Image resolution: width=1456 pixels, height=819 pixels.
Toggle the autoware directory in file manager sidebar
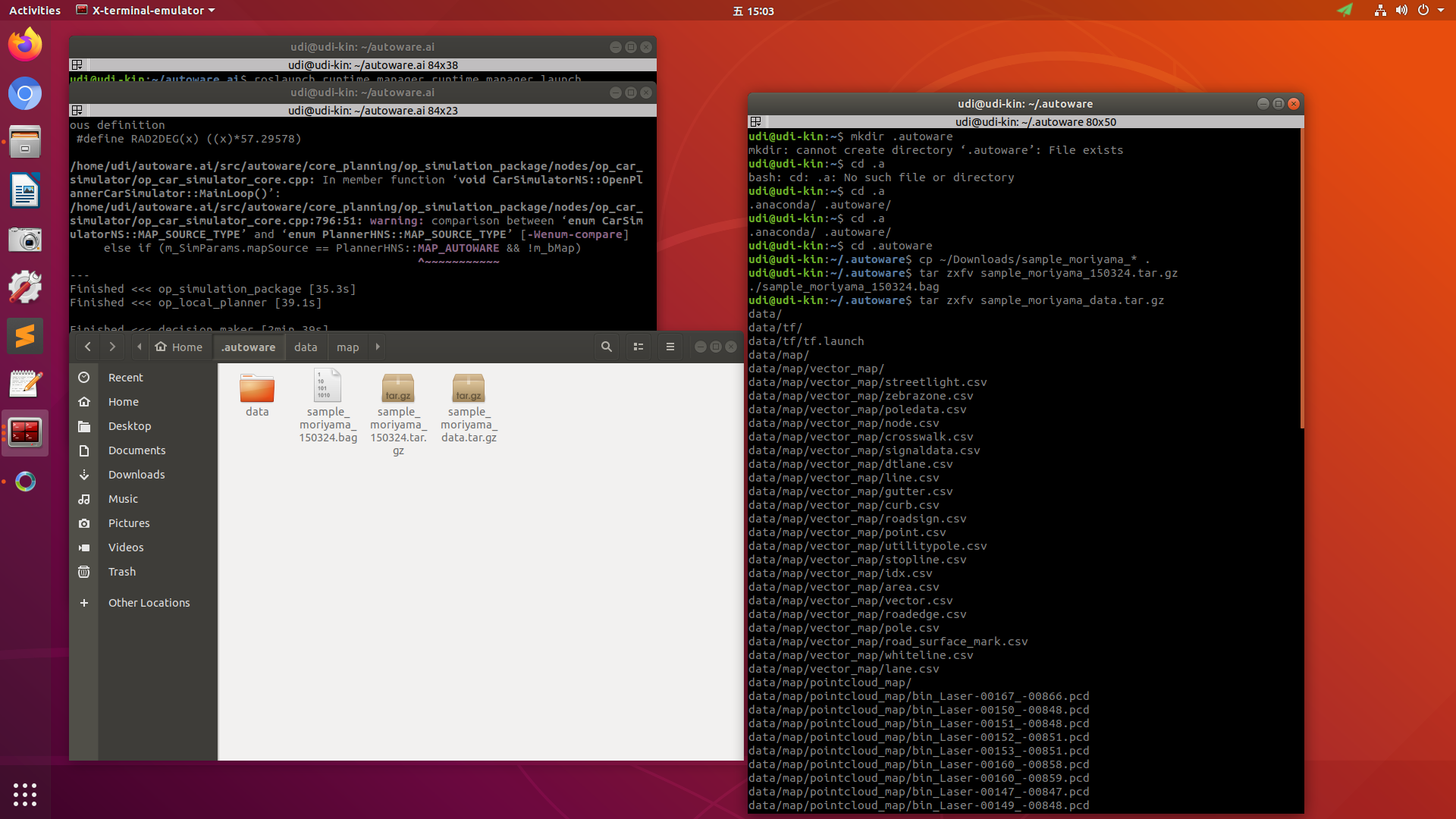click(x=247, y=346)
